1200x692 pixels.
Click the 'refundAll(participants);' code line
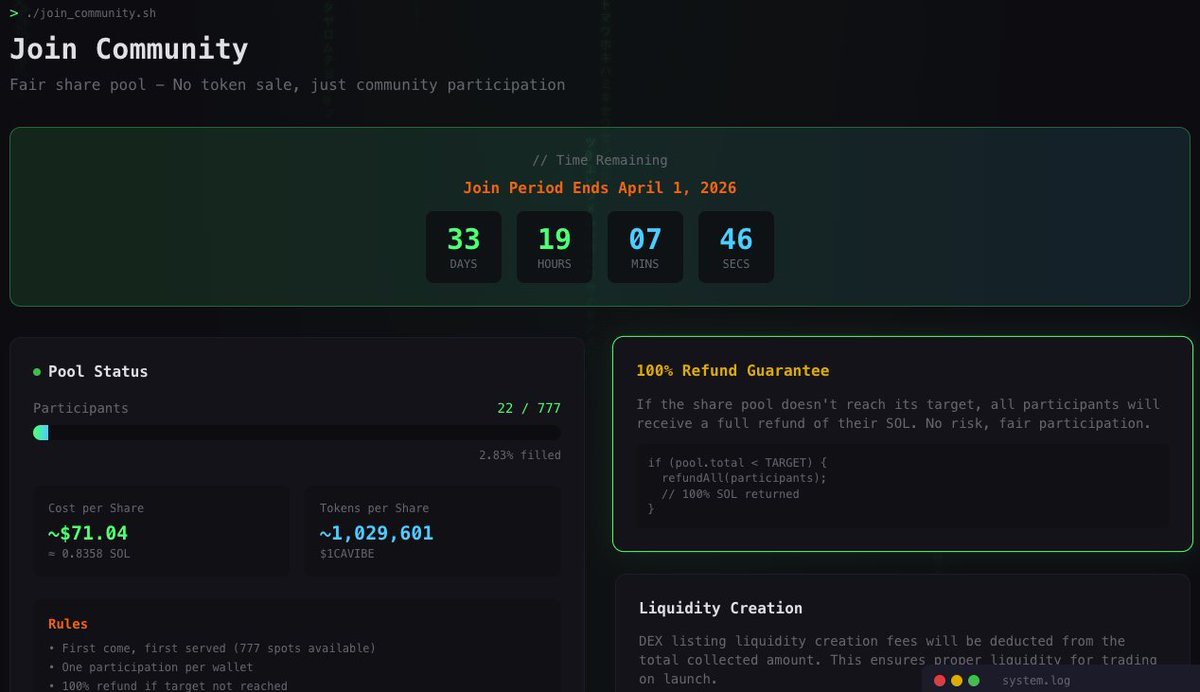tap(744, 478)
